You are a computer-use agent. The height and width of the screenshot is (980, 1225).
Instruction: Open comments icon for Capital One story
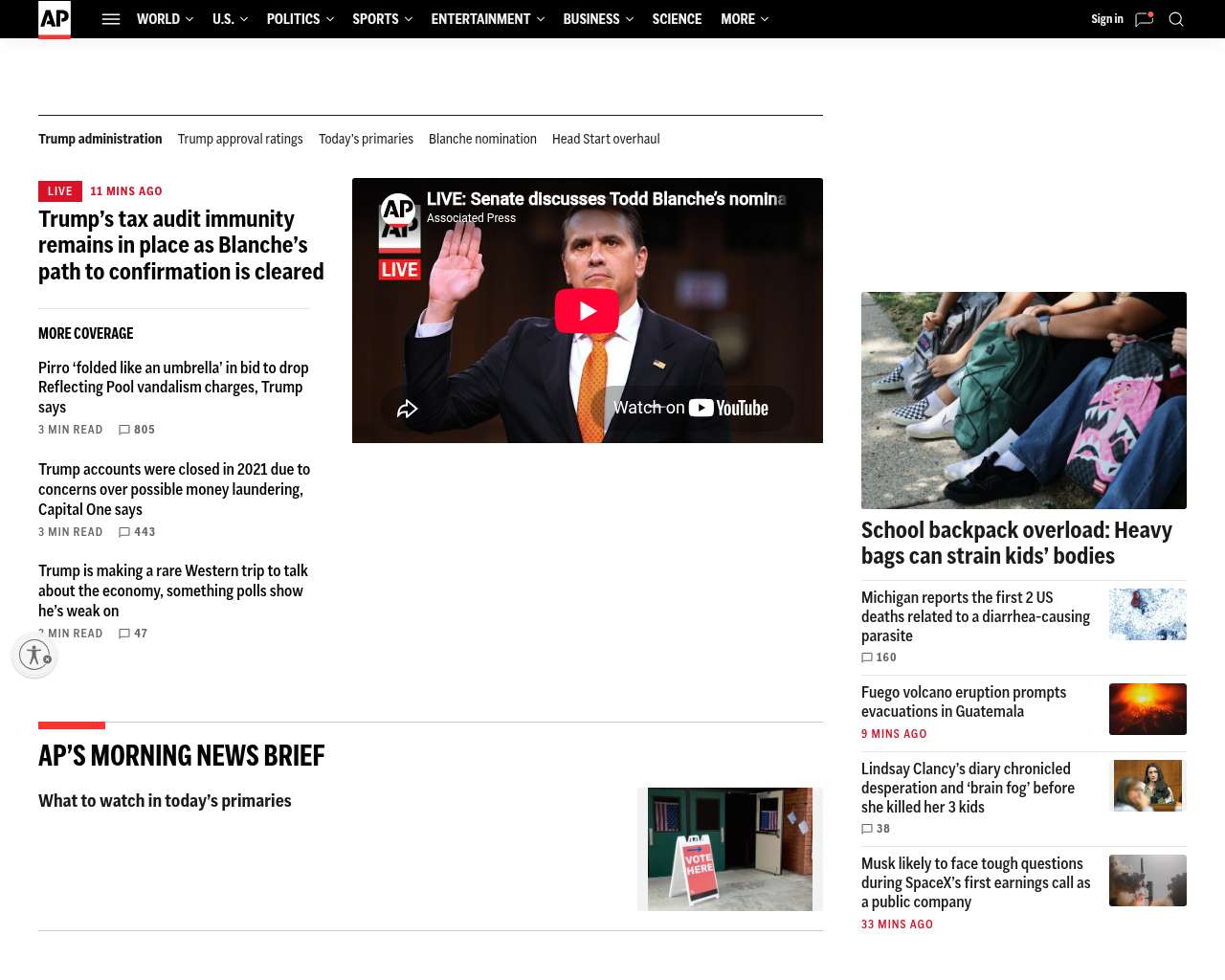click(124, 533)
